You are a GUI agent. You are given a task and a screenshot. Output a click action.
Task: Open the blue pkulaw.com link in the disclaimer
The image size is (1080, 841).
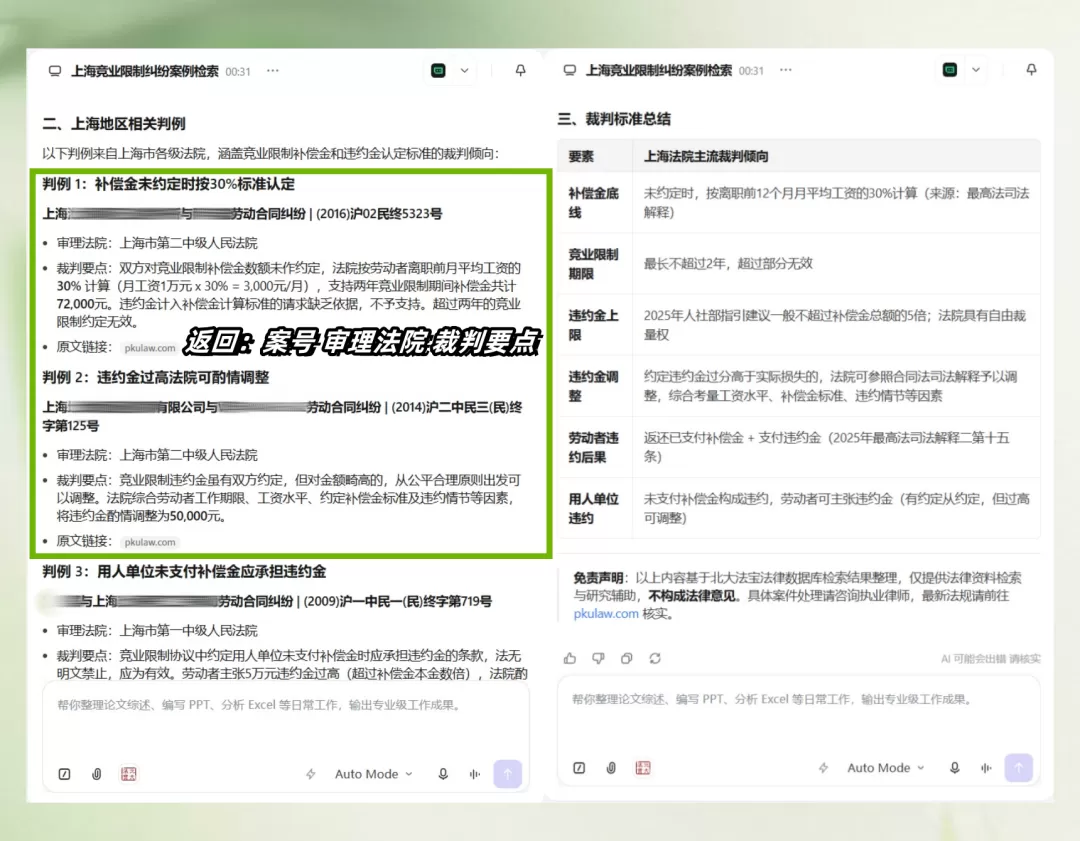click(x=605, y=613)
